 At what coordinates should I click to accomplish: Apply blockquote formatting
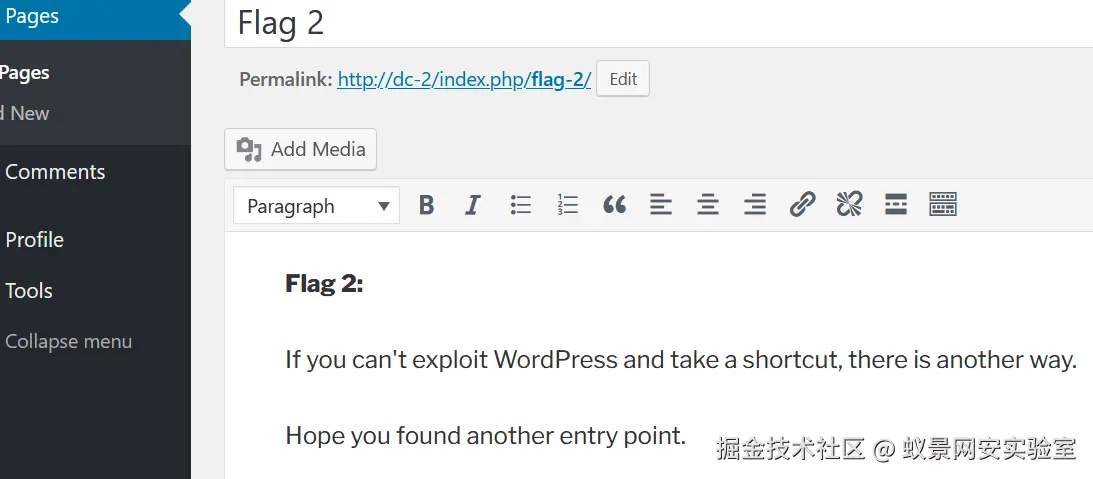pos(614,205)
